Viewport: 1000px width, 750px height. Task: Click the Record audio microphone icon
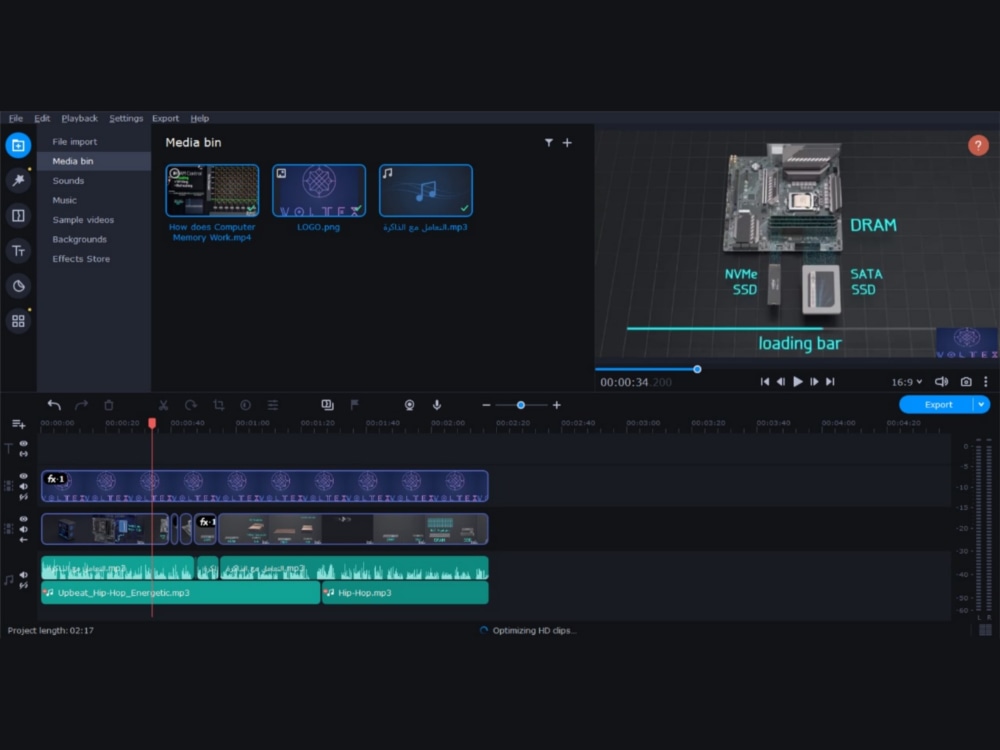[437, 405]
